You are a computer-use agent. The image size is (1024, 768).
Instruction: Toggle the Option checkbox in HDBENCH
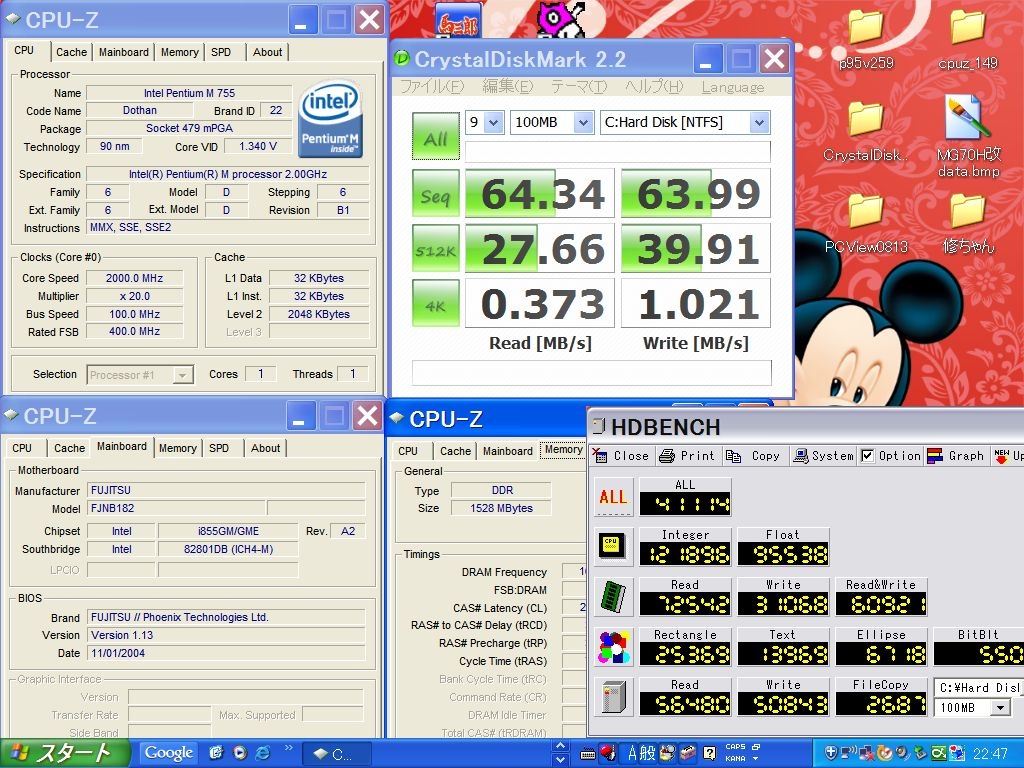click(x=868, y=456)
